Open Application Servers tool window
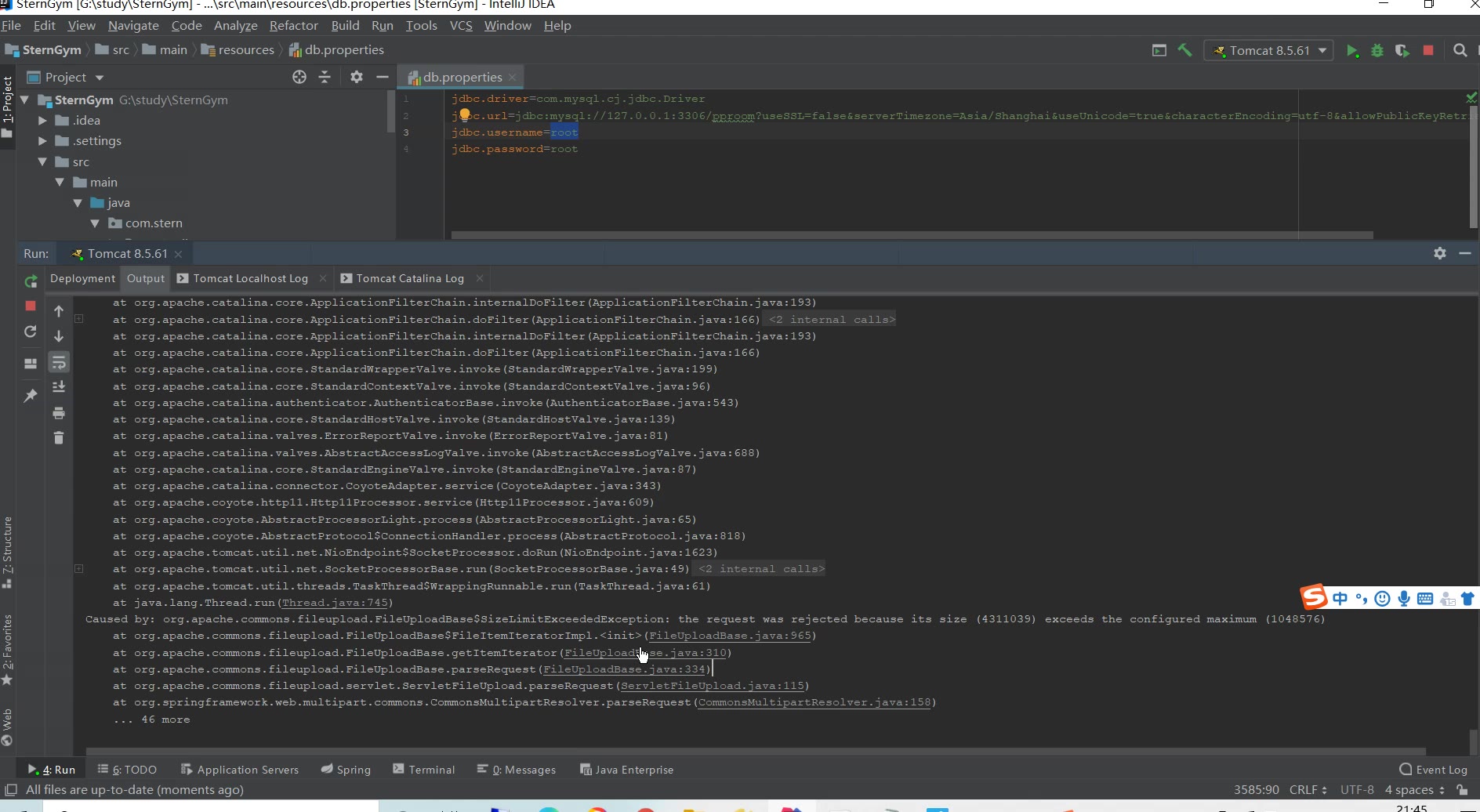1480x812 pixels. tap(239, 770)
